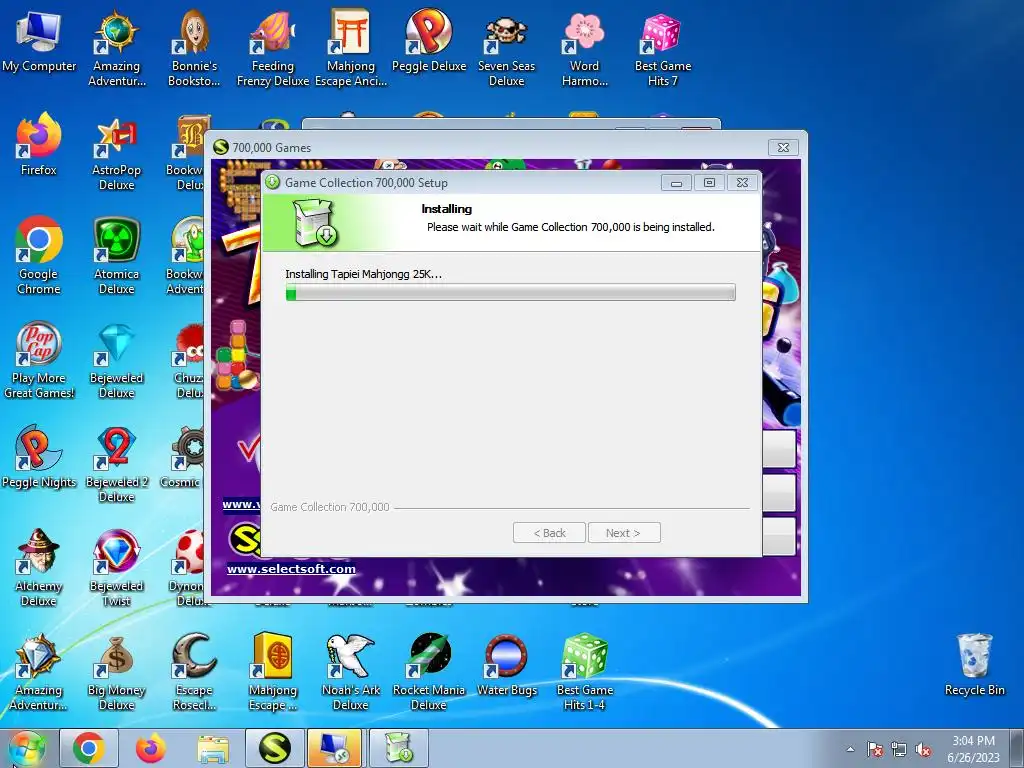Open Firefox desktop shortcut
This screenshot has width=1024, height=768.
tap(39, 145)
